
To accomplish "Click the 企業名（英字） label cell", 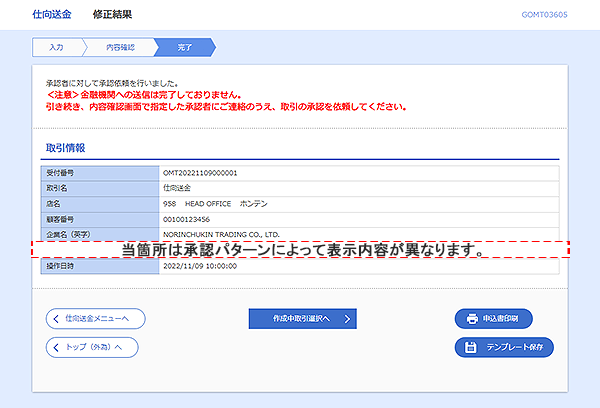I will pos(100,234).
